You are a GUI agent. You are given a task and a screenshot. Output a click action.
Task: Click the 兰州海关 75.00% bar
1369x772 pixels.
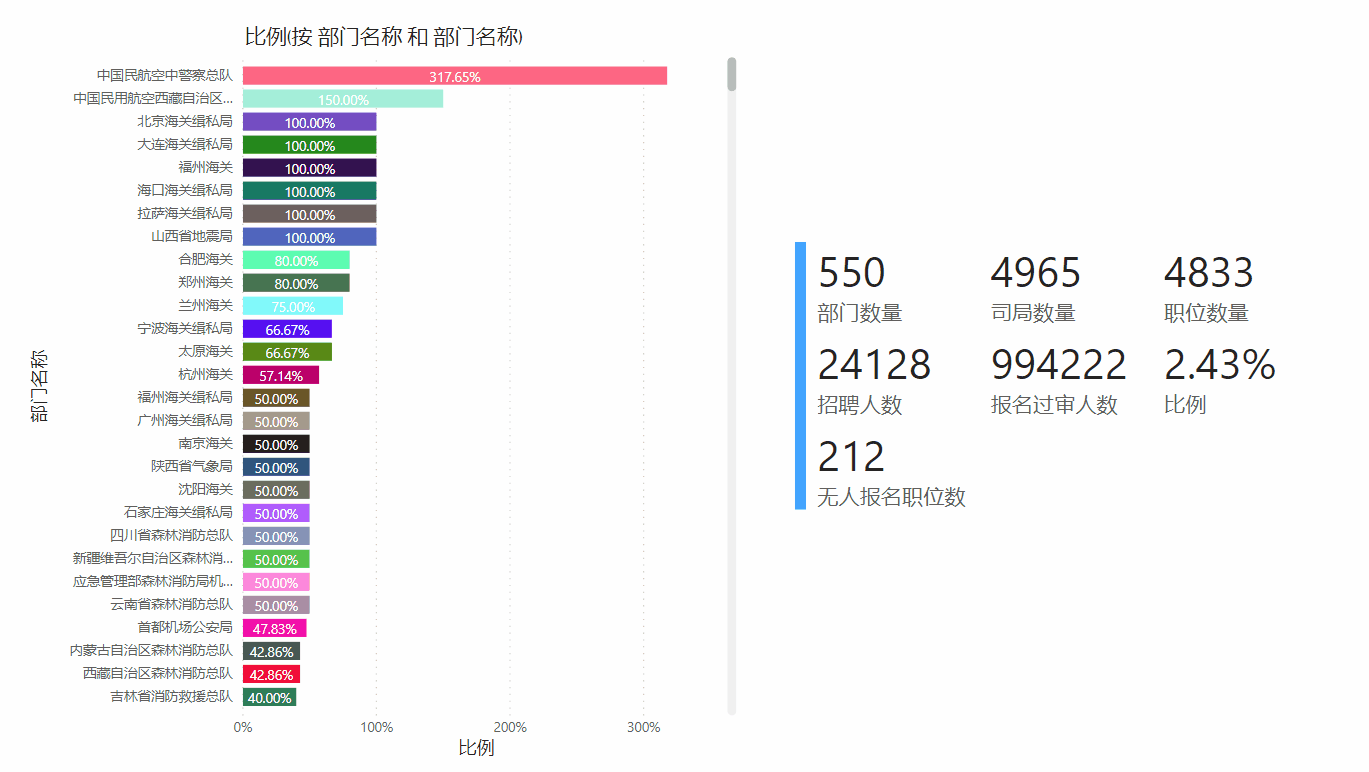coord(292,306)
